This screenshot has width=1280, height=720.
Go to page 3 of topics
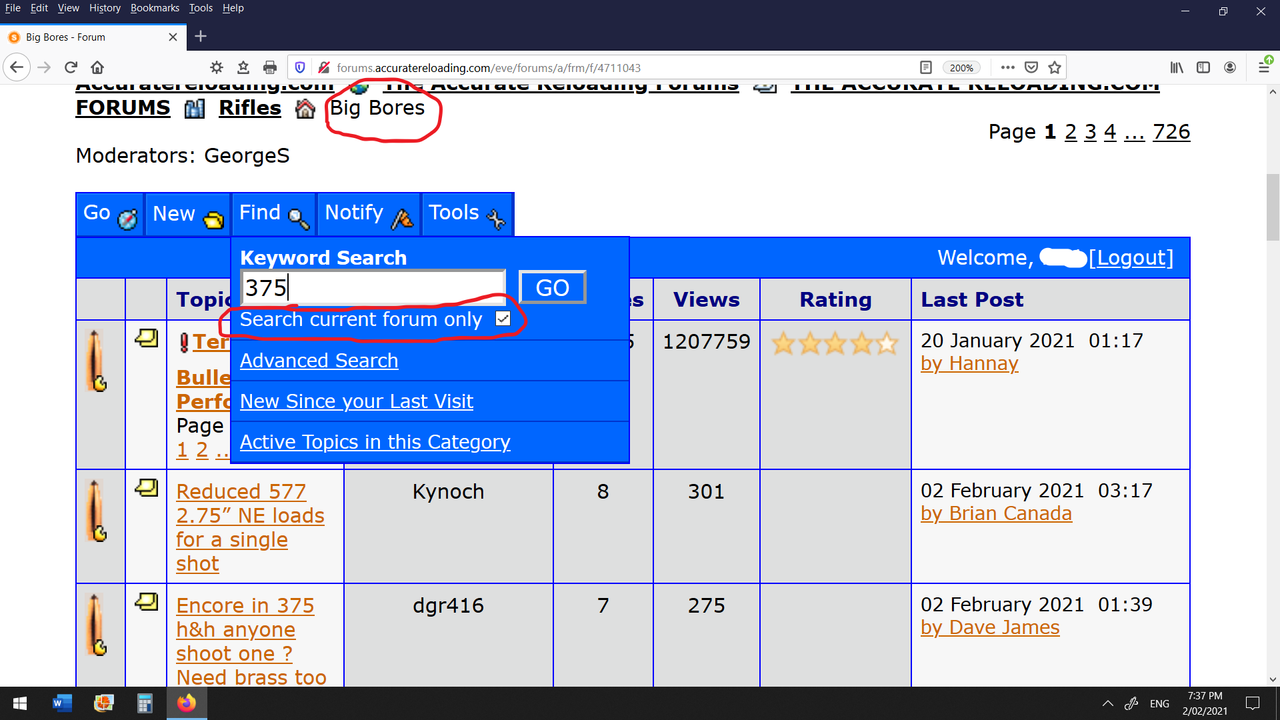pyautogui.click(x=1091, y=132)
